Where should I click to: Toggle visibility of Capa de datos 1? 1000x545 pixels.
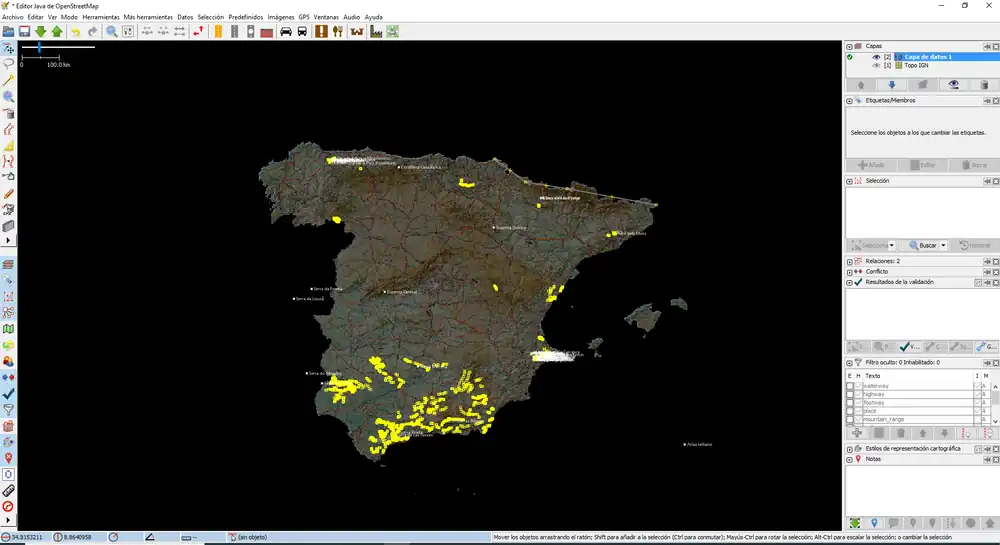coord(876,57)
